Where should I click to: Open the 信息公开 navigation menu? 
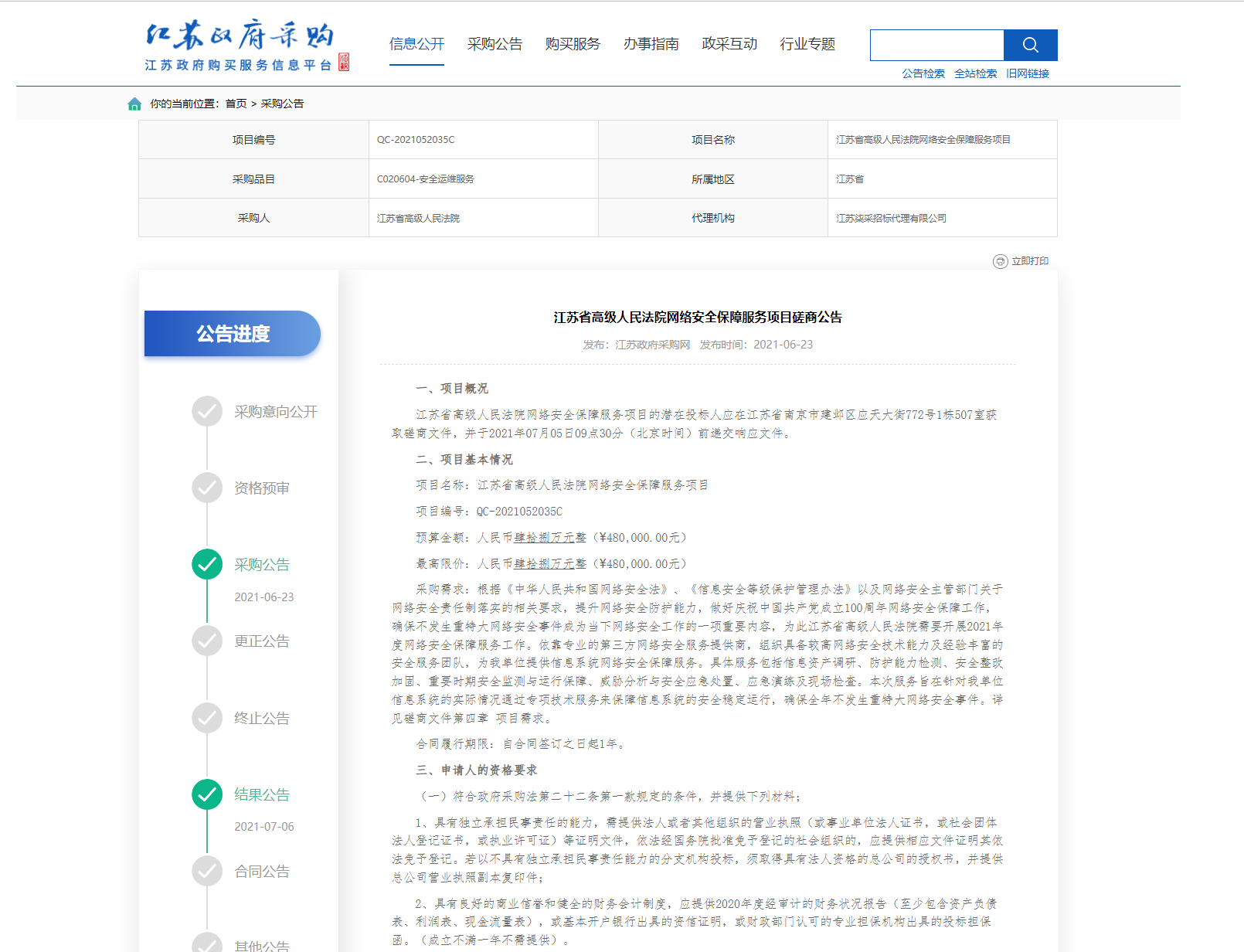416,44
